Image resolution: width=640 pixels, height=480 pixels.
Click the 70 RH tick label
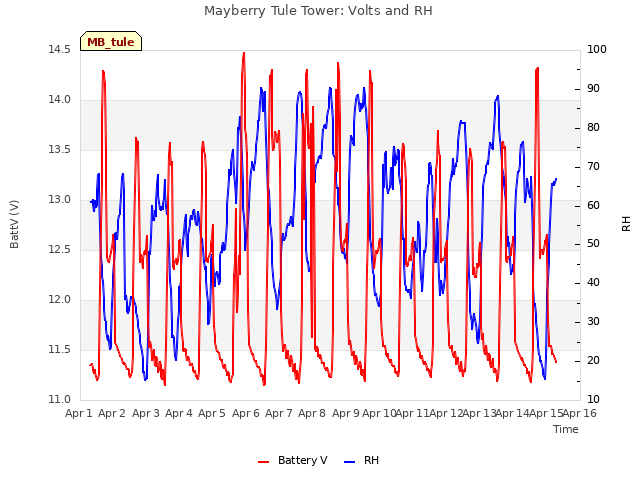[x=593, y=167]
